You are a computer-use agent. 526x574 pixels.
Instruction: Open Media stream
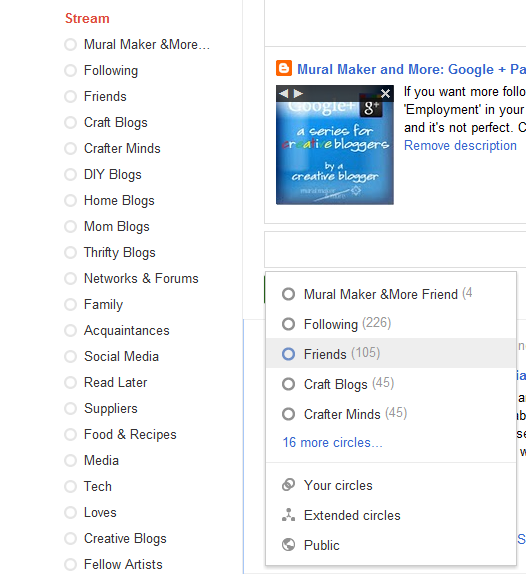[92, 460]
